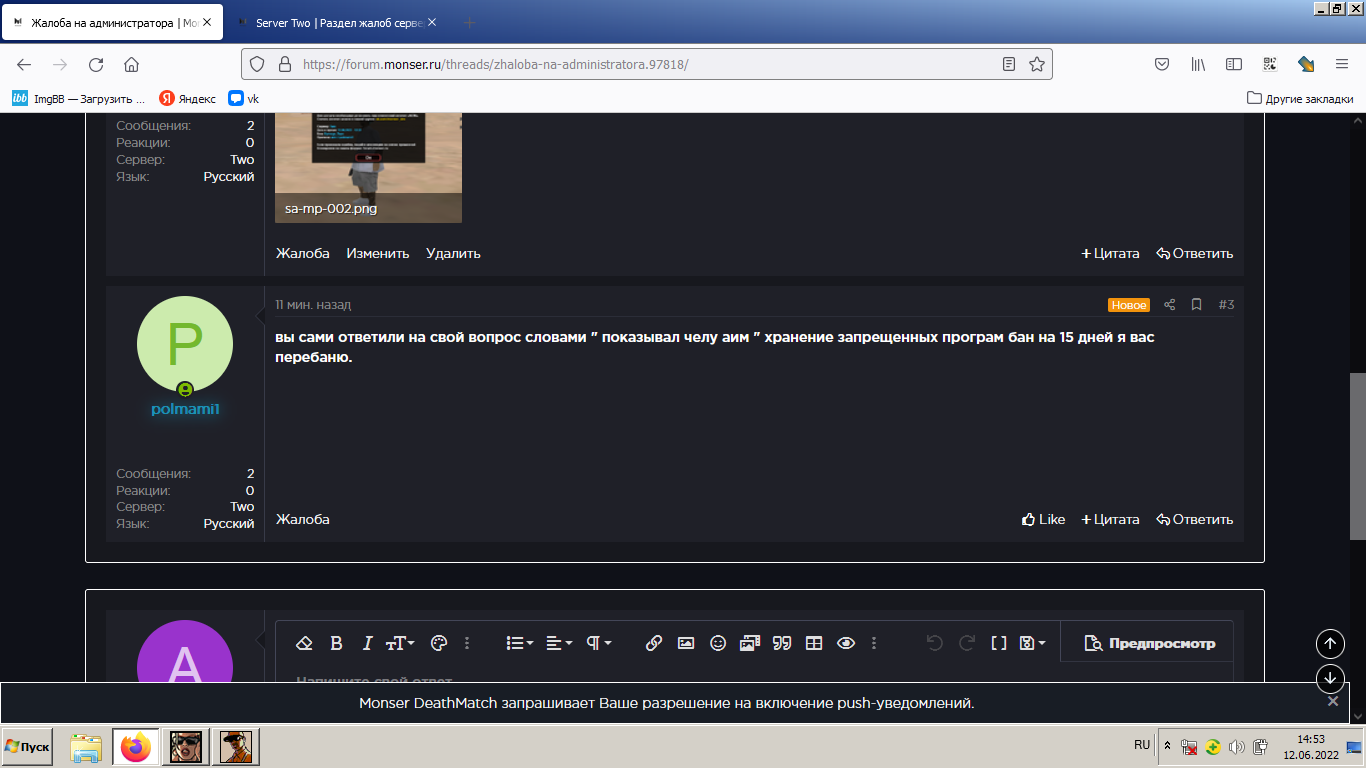Open a new browser tab
Image resolution: width=1366 pixels, height=768 pixels.
470,22
